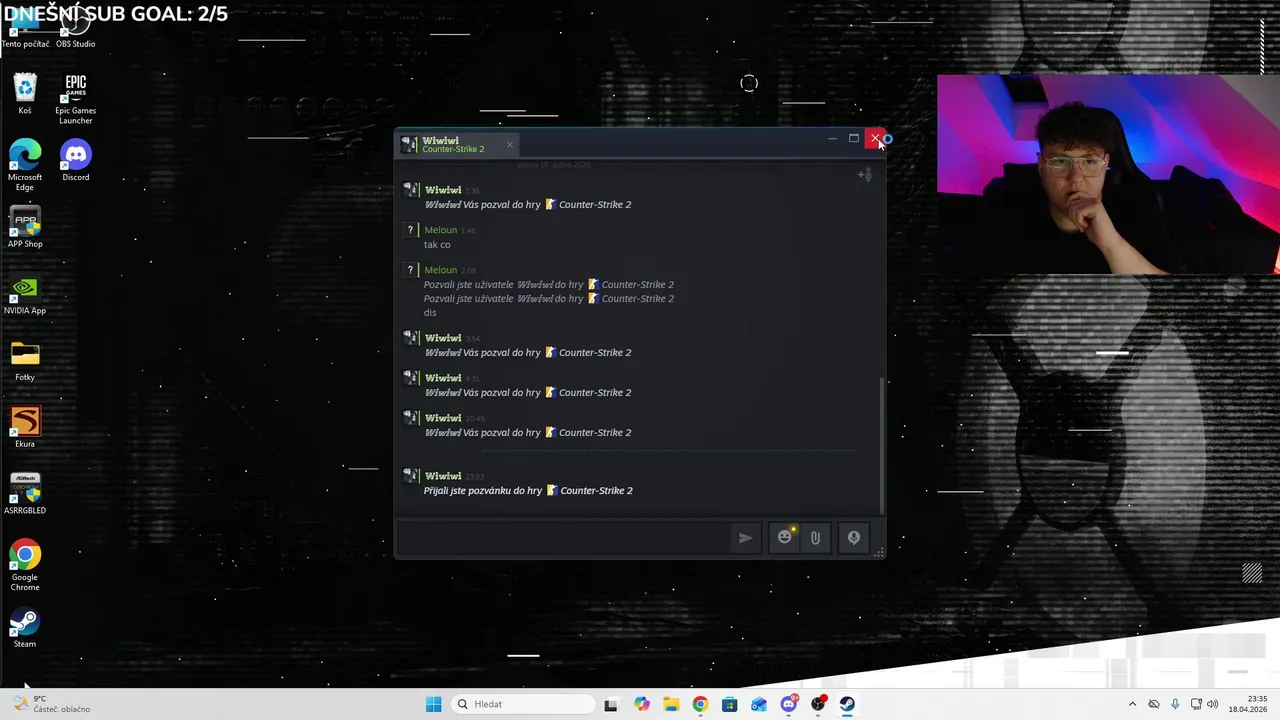Maximize the Steam chat window

click(x=854, y=139)
